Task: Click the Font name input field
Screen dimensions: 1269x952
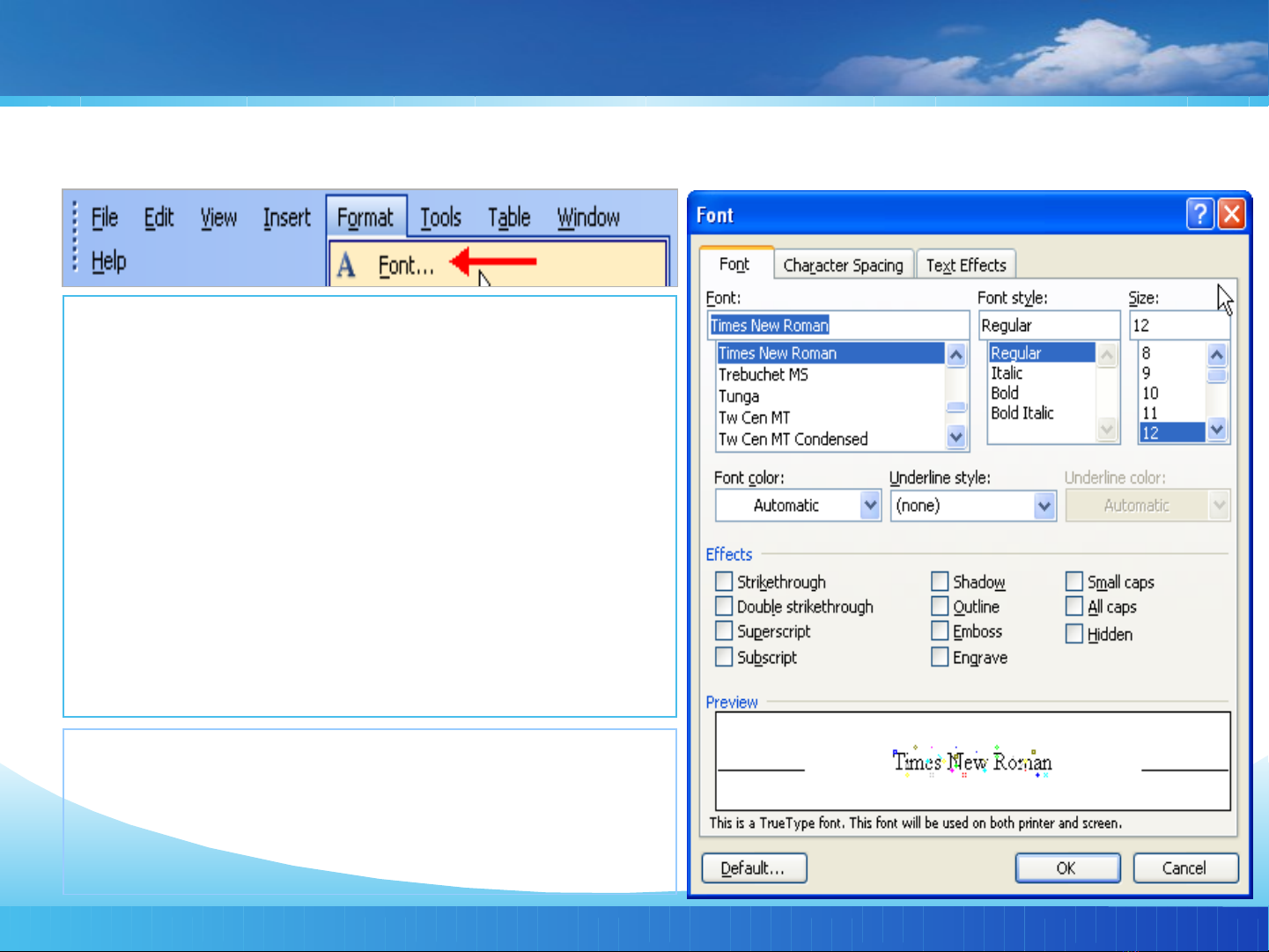Action: (x=837, y=326)
